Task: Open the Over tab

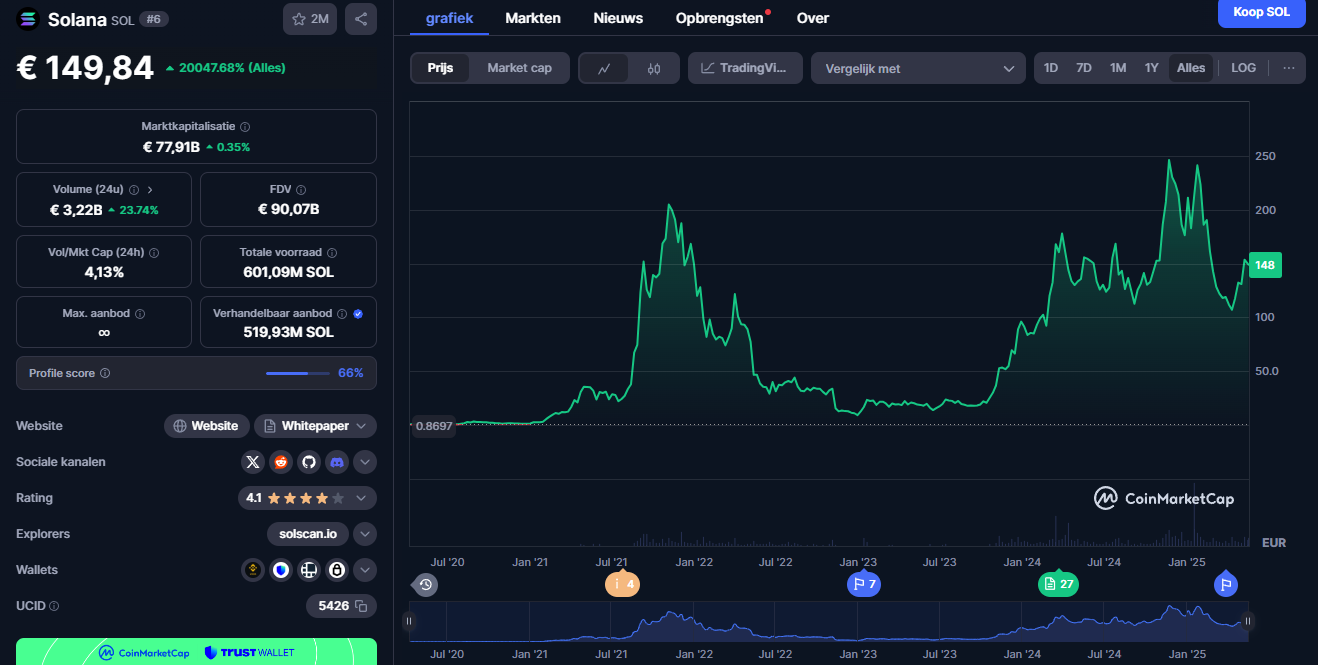Action: (813, 18)
